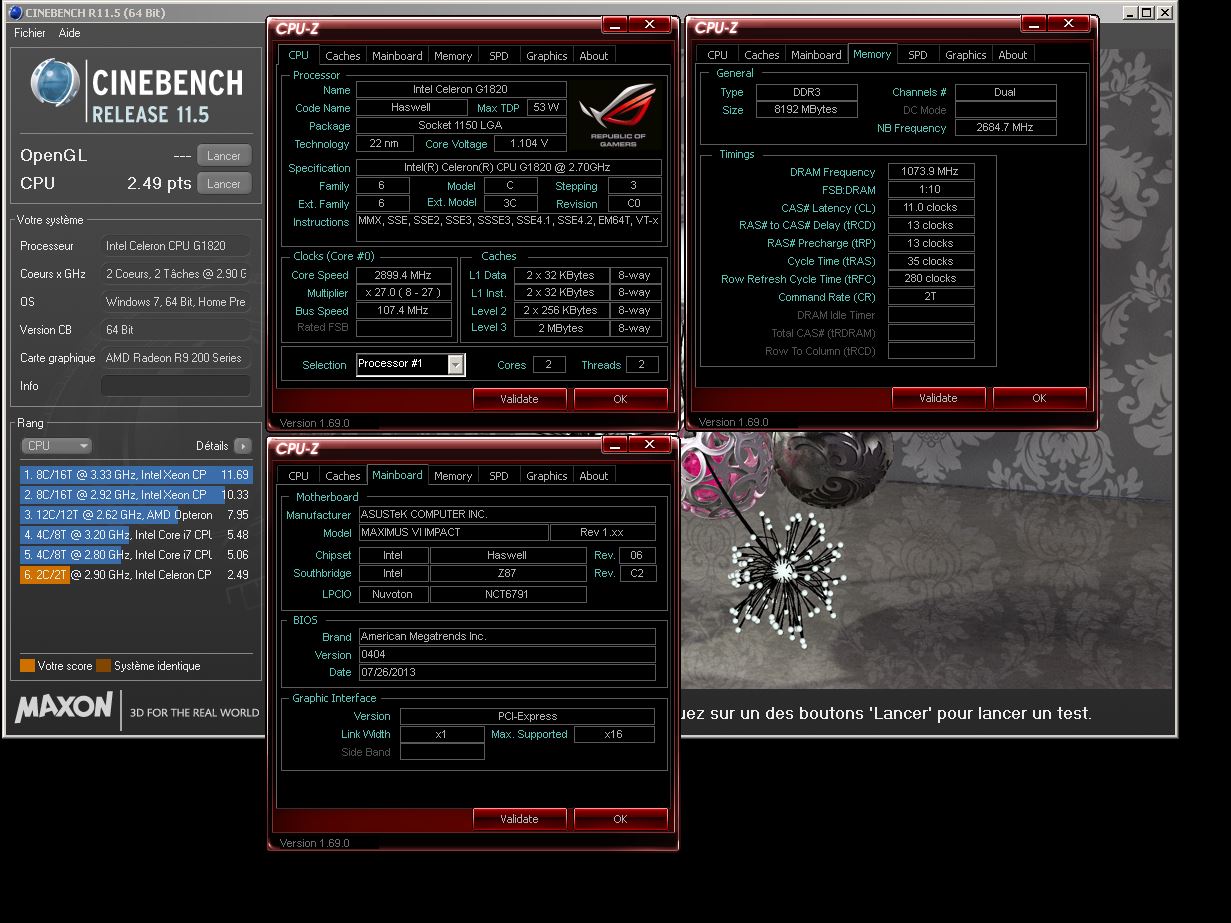
Task: Open About tab in the Memory CPU-Z window
Action: (x=1013, y=55)
